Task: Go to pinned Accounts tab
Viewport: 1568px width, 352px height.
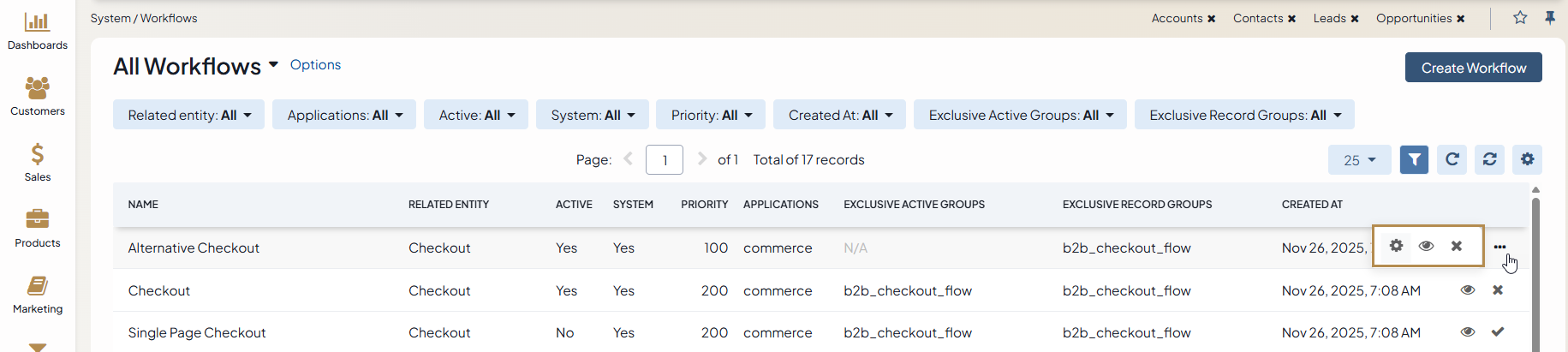Action: (1177, 18)
